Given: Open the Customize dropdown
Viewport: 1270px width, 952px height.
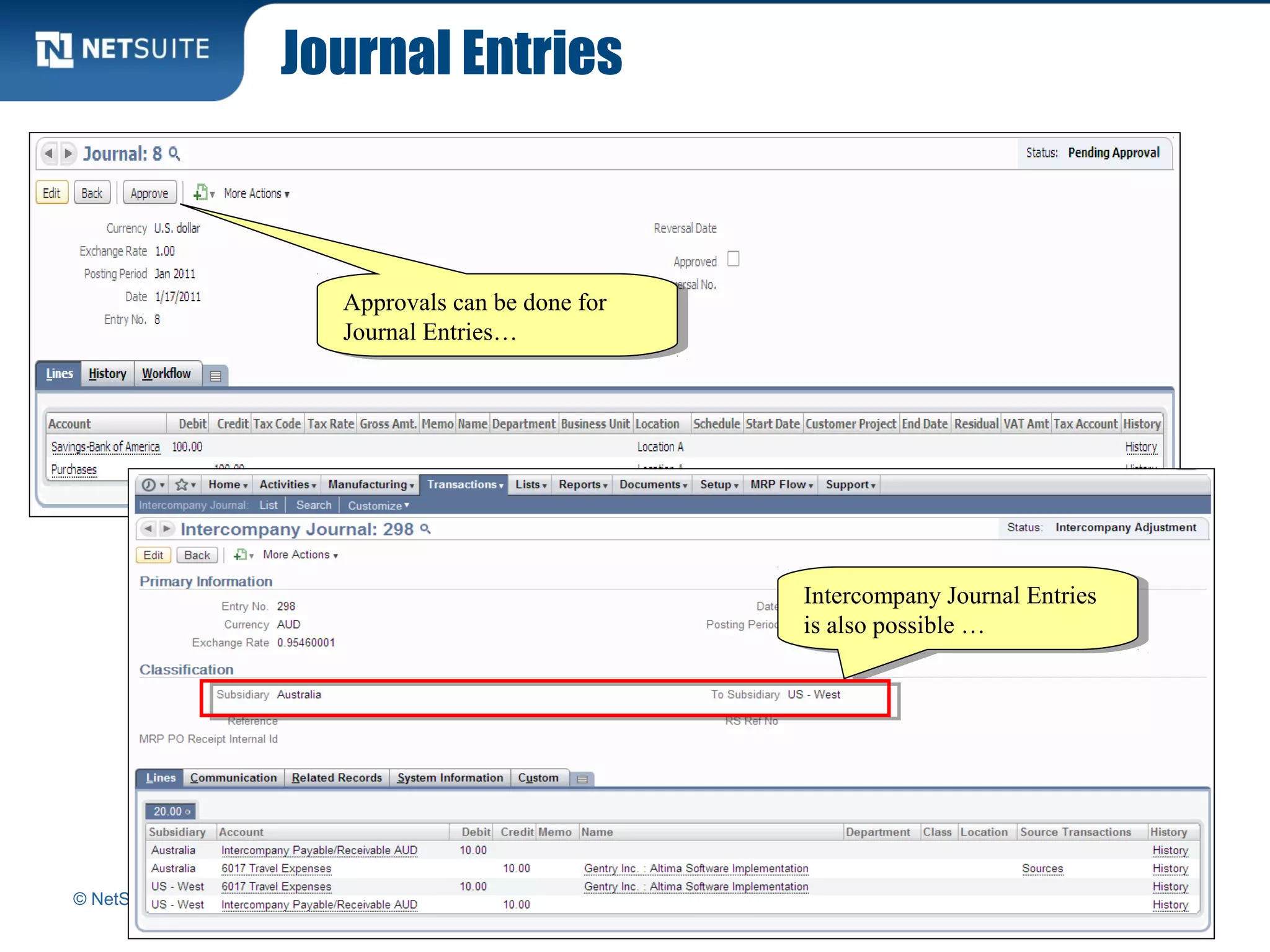Looking at the screenshot, I should (378, 506).
